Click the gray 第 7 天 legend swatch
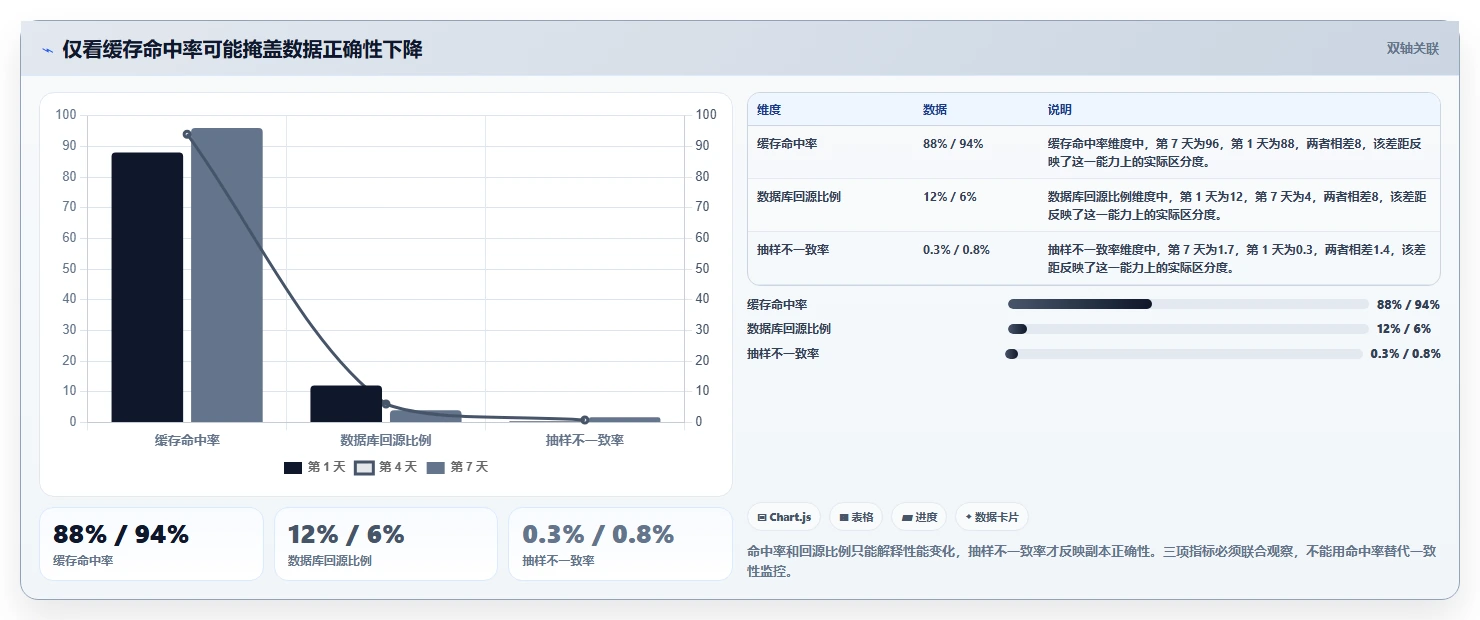The width and height of the screenshot is (1480, 620). 435,467
